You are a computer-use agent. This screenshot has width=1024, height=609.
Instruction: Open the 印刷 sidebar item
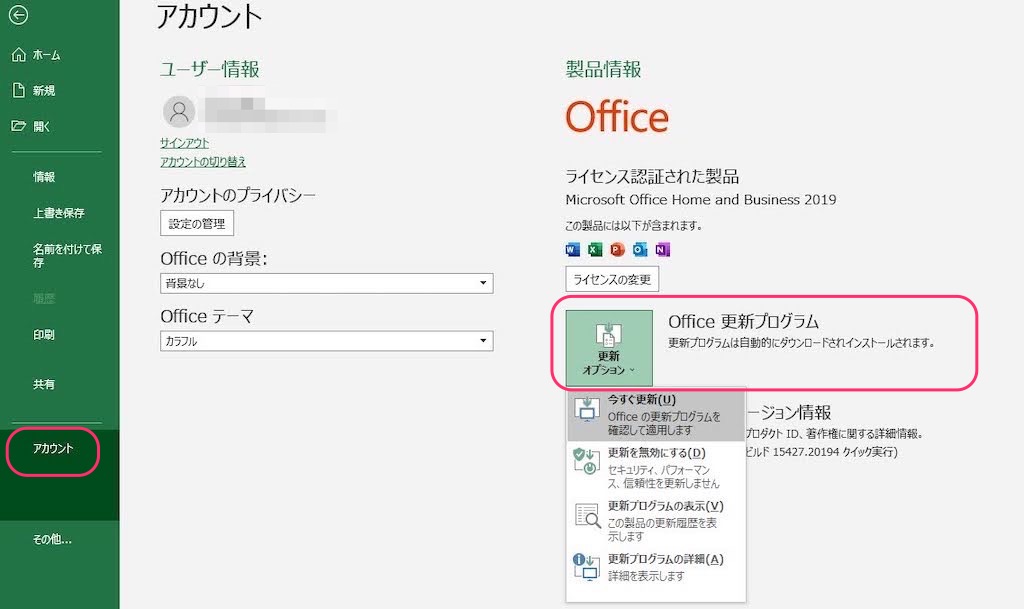(44, 335)
